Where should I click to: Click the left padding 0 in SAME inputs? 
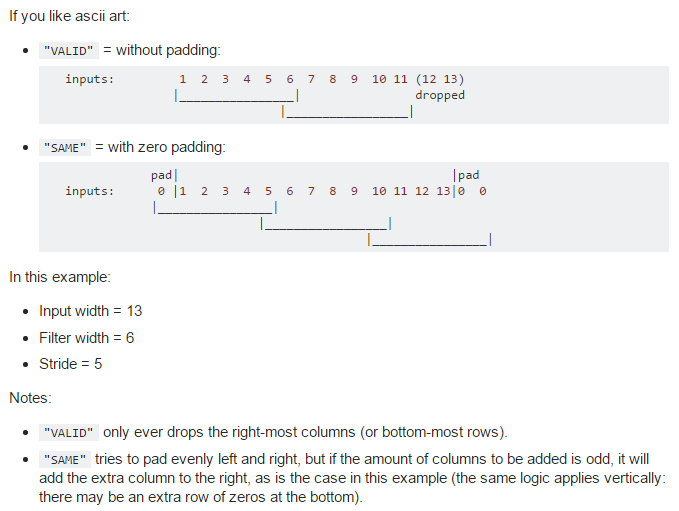pyautogui.click(x=161, y=191)
